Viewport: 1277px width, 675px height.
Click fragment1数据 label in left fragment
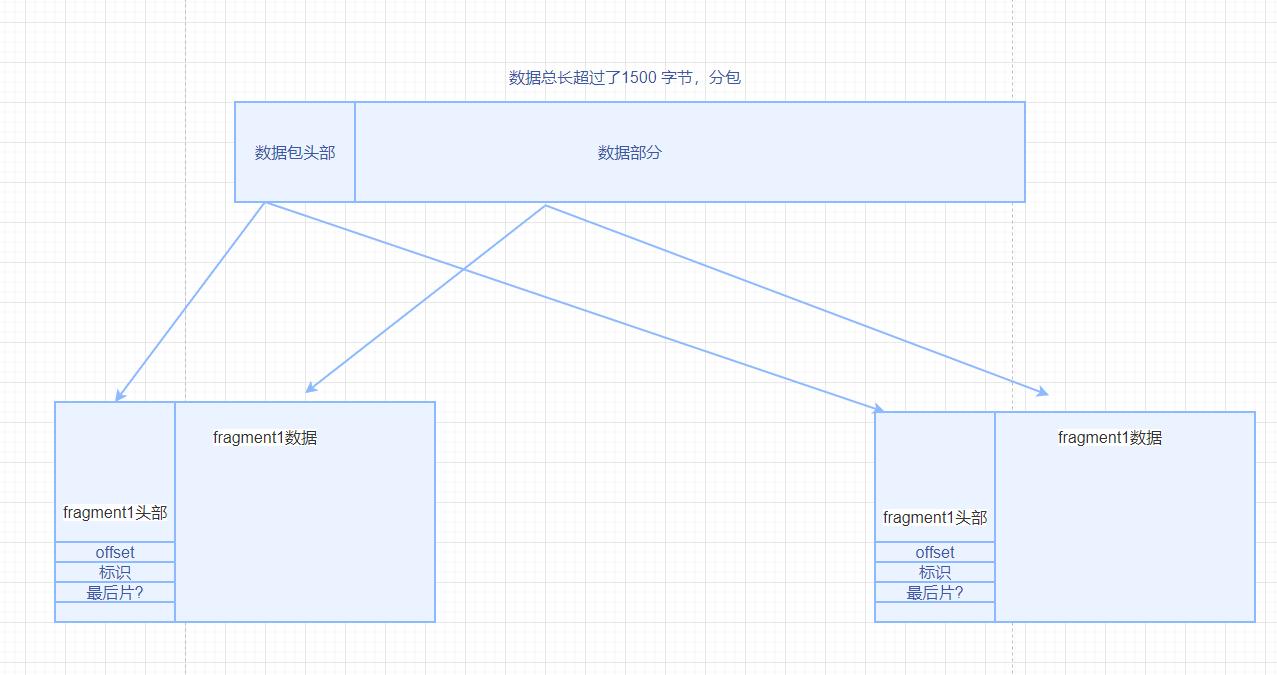[265, 438]
